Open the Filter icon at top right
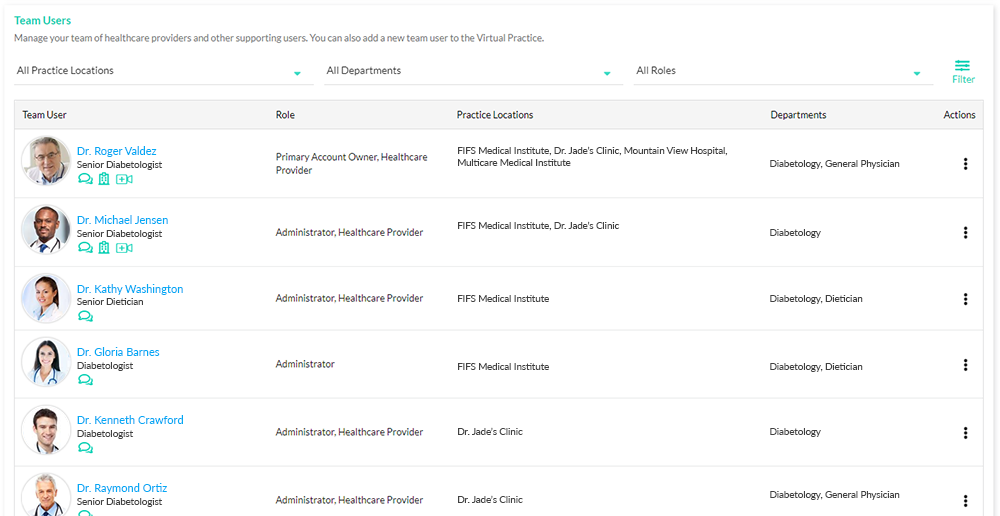The height and width of the screenshot is (516, 1000). (963, 71)
